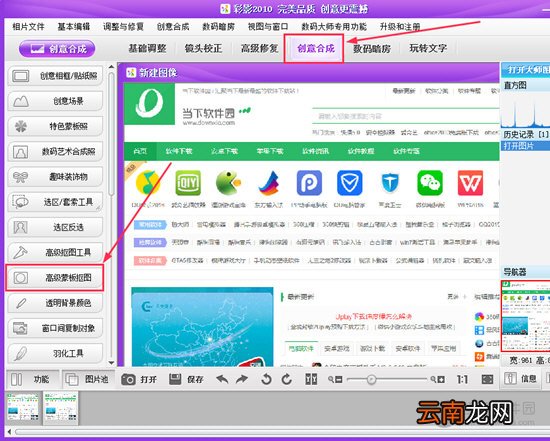The image size is (550, 441).
Task: Switch to 玩转文字 tab
Action: 428,48
